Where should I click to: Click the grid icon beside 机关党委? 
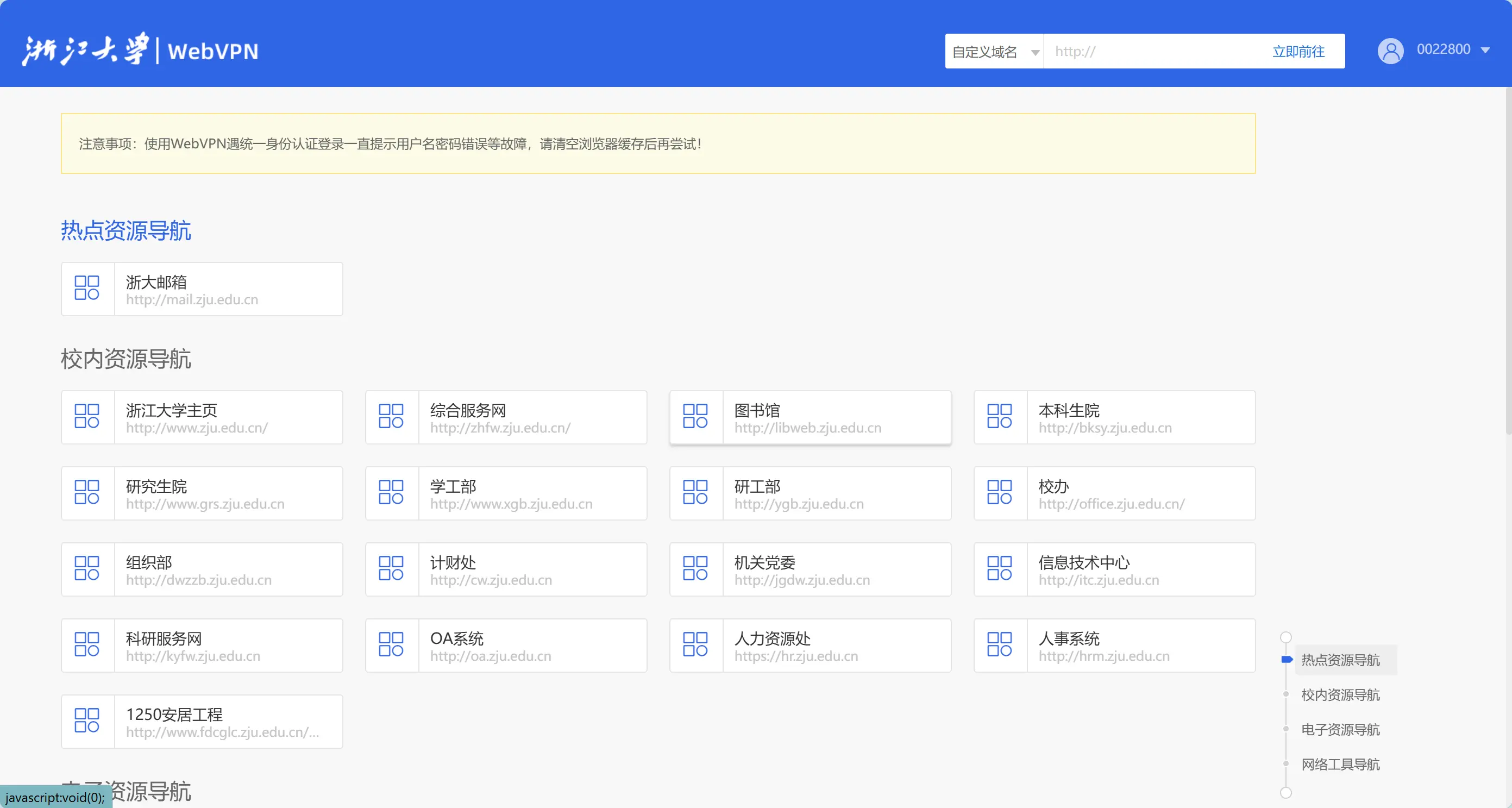695,568
